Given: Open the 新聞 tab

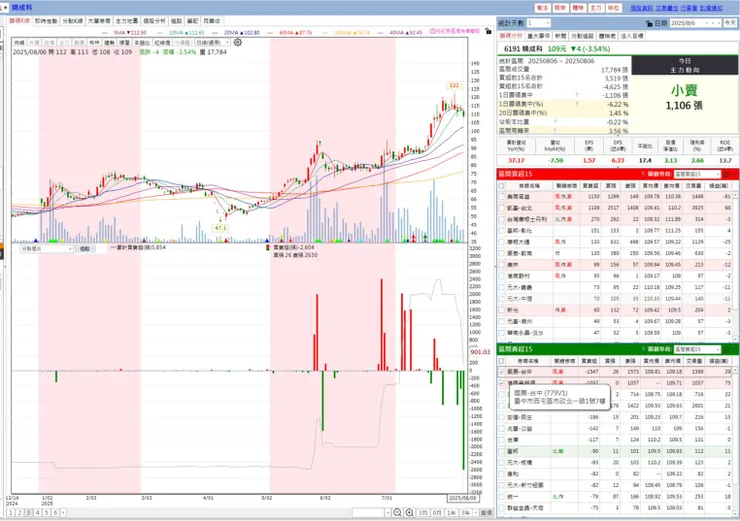Looking at the screenshot, I should click(560, 36).
